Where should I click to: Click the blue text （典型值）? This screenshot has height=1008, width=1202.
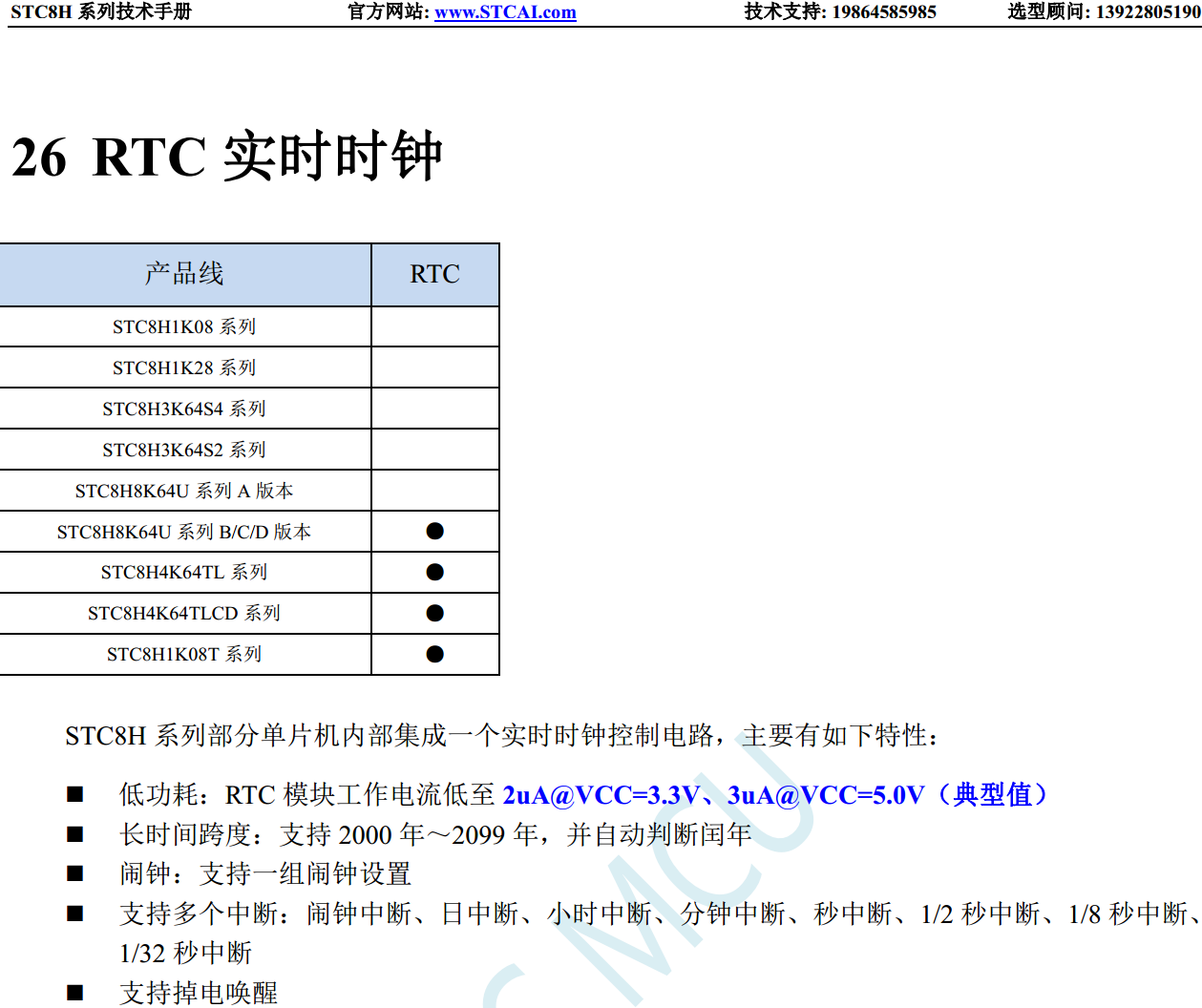click(993, 795)
